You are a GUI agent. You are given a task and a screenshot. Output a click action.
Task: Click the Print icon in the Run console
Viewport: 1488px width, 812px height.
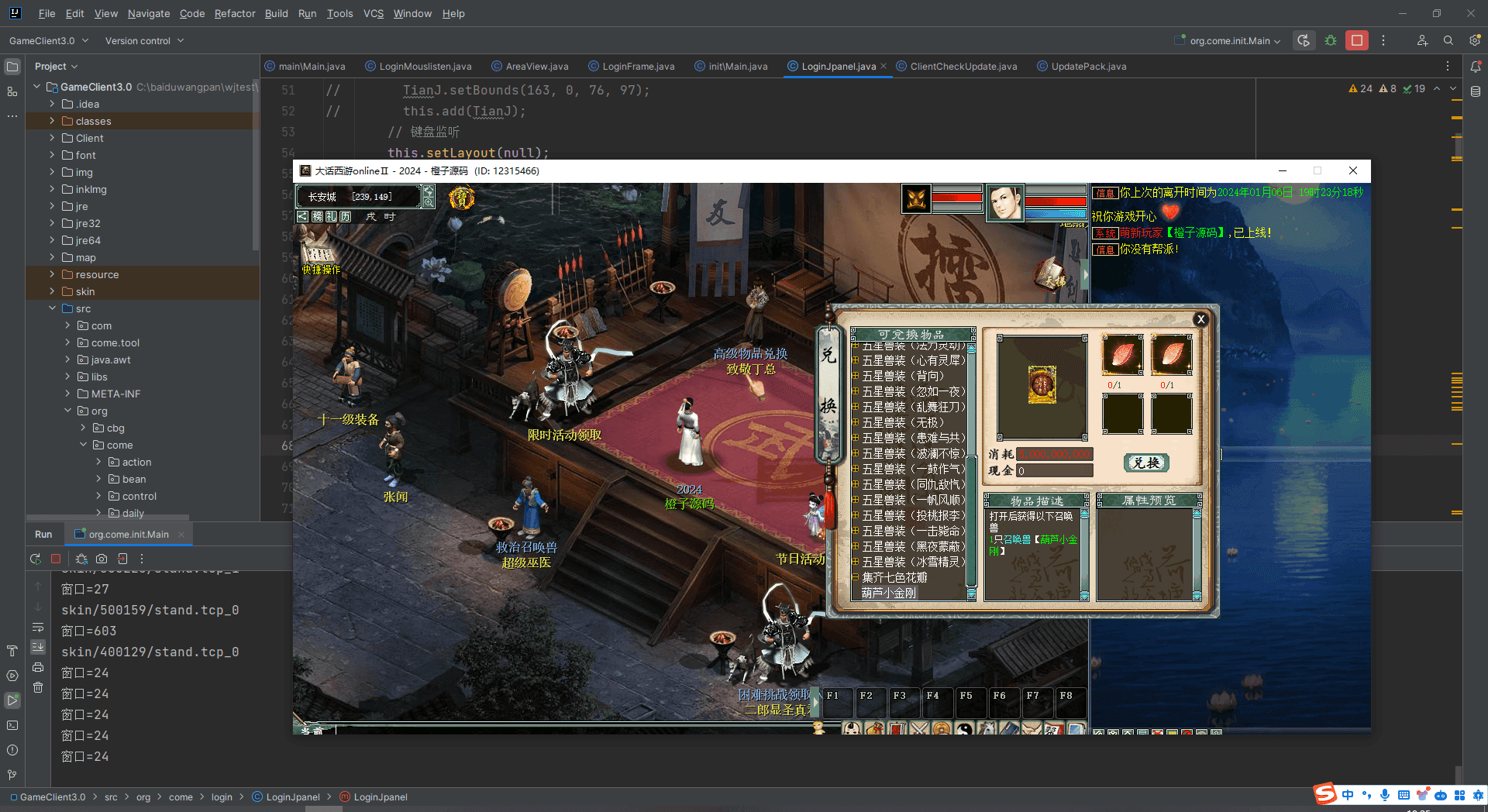coord(38,667)
